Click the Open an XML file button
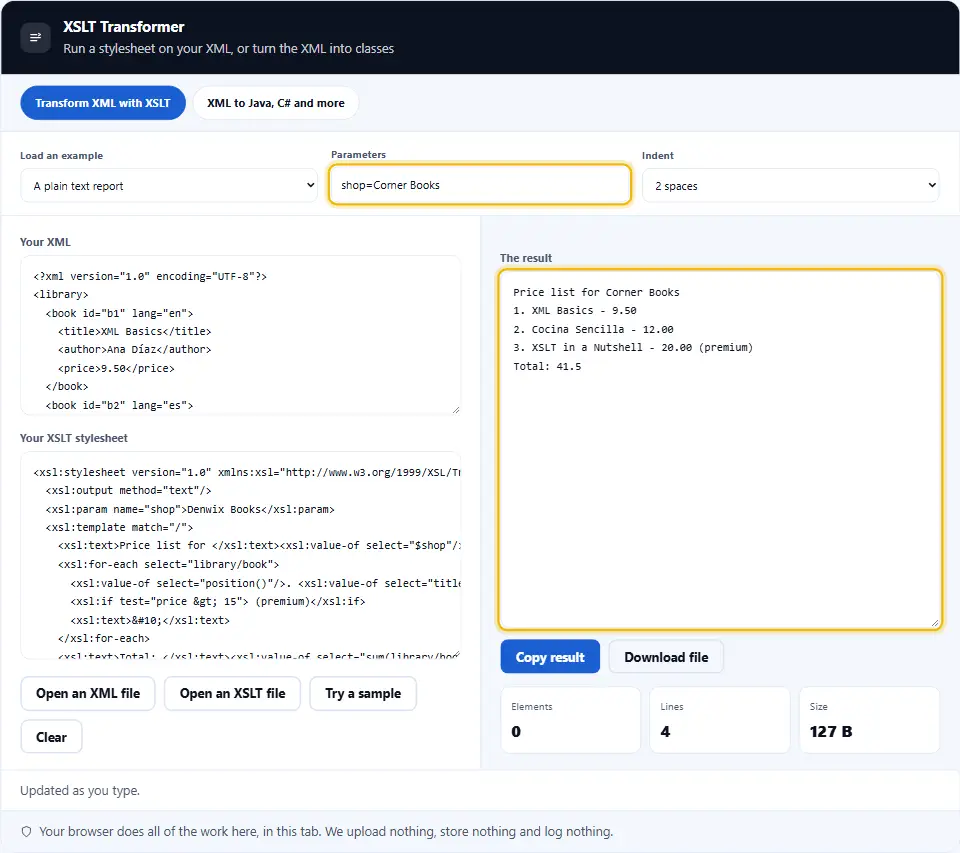960x853 pixels. coord(88,693)
